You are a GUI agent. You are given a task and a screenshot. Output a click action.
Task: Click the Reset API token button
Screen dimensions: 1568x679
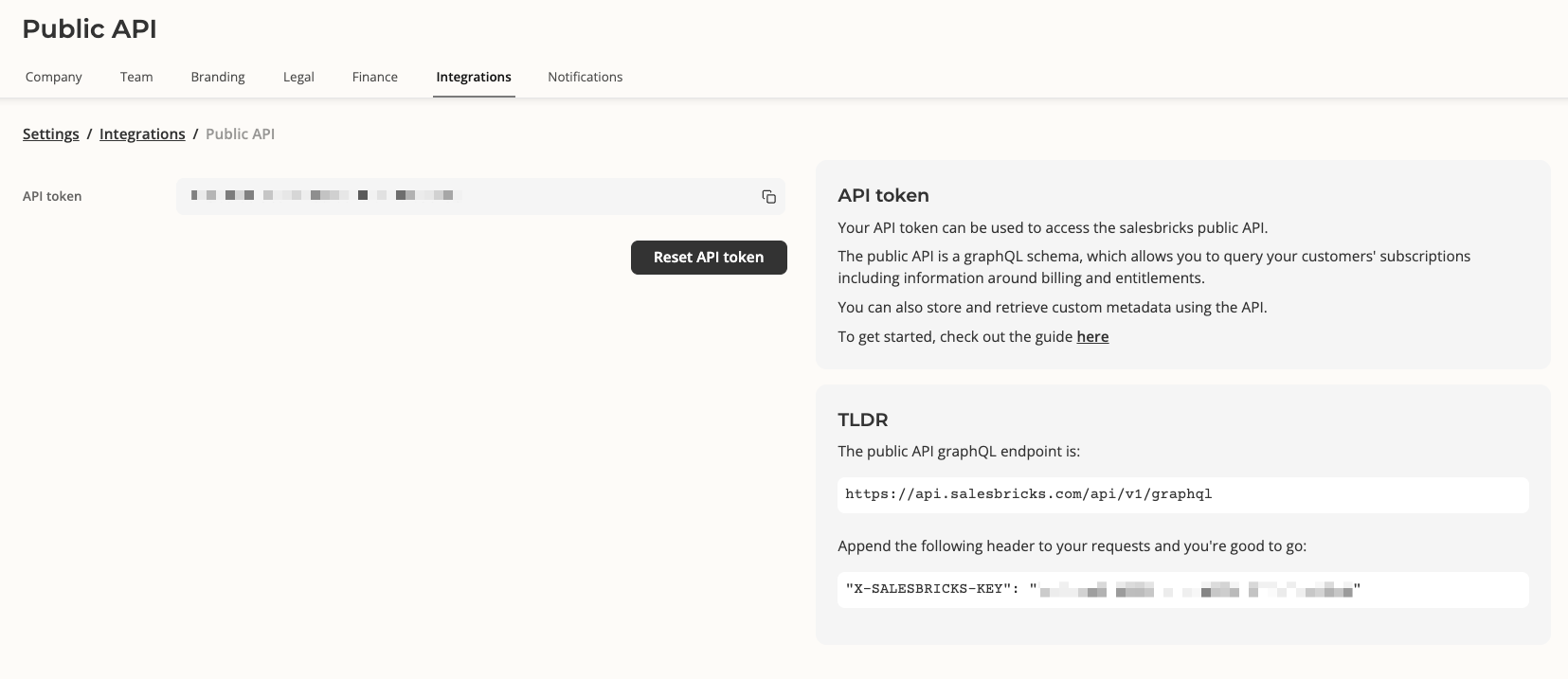709,258
